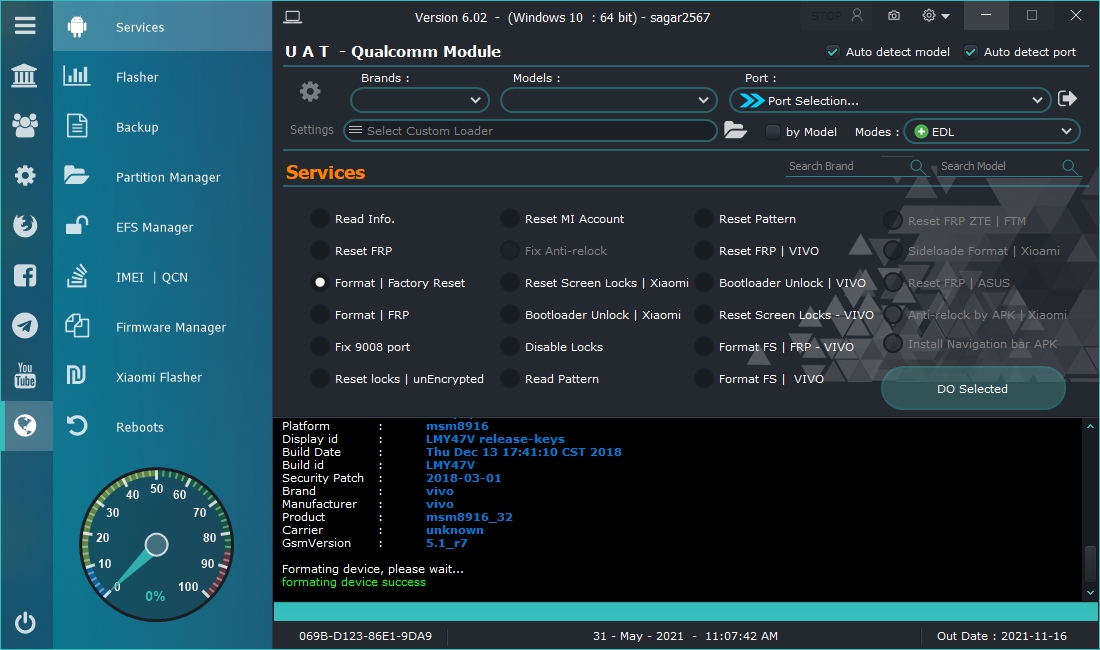Select Format | Factory Reset option
This screenshot has width=1100, height=650.
click(320, 283)
